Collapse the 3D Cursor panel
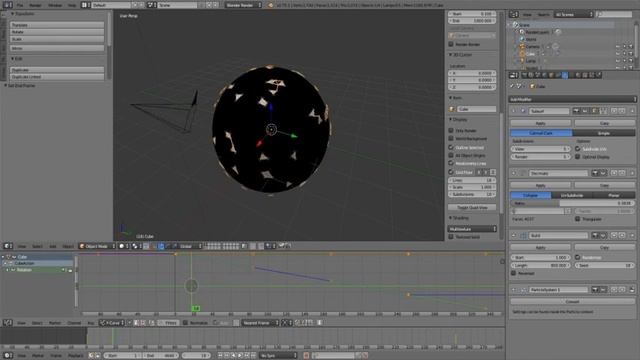This screenshot has width=640, height=360. (x=451, y=55)
